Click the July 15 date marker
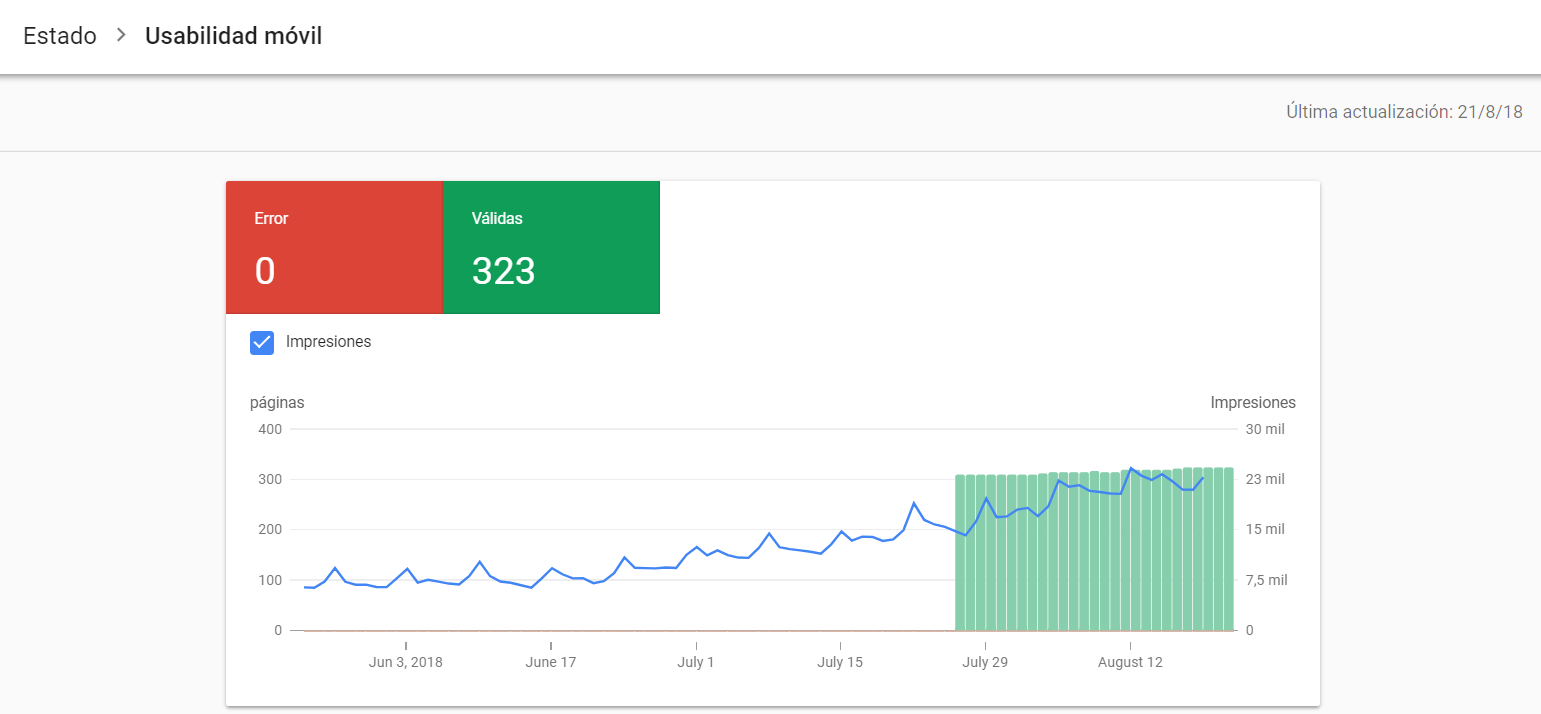Screen dimensions: 1541x714 point(840,662)
